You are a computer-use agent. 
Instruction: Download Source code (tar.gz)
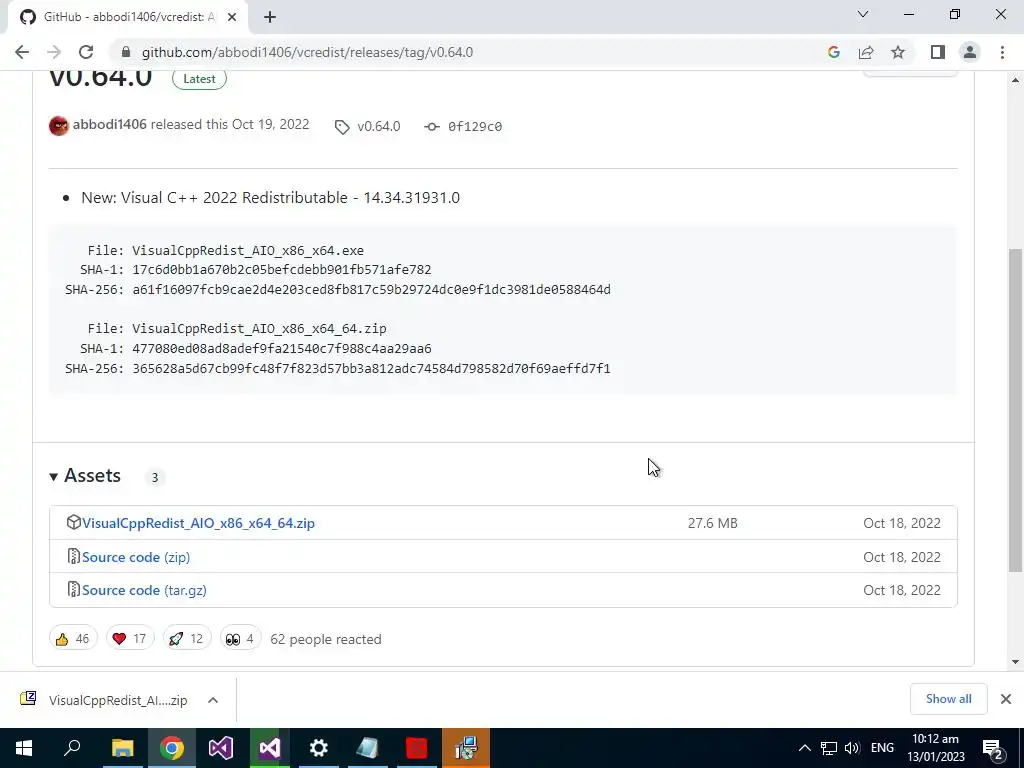coord(144,590)
